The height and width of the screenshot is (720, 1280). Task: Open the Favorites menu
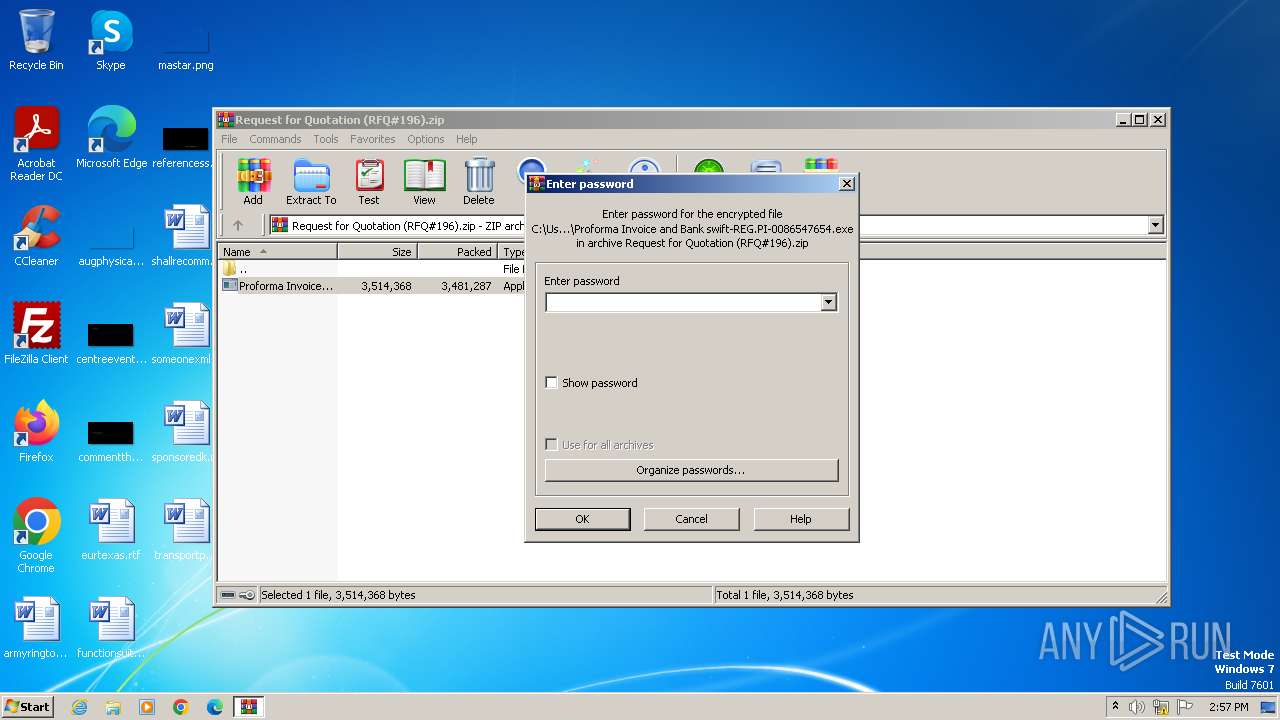372,139
